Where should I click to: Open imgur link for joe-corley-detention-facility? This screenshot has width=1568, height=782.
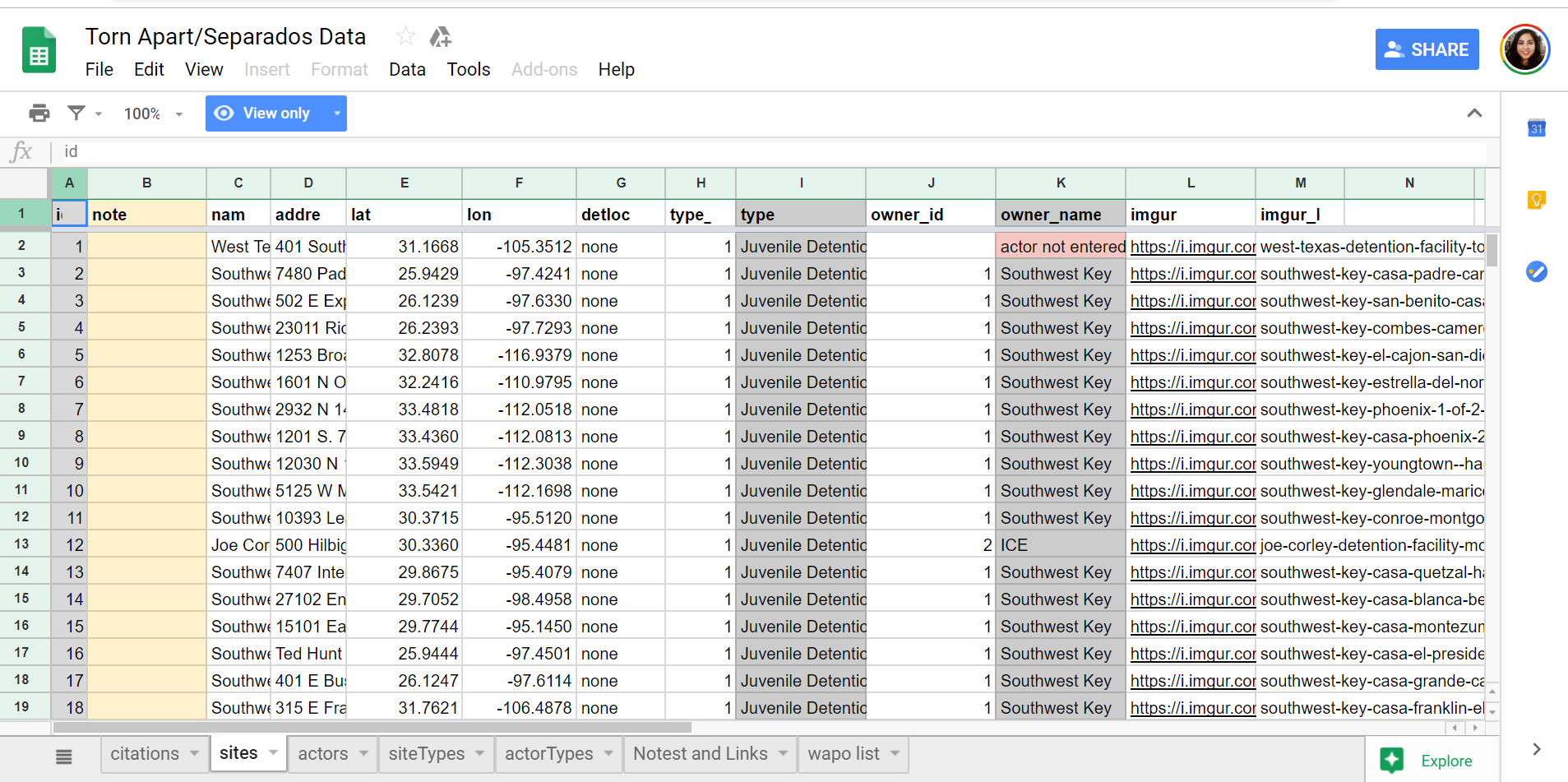click(1192, 545)
